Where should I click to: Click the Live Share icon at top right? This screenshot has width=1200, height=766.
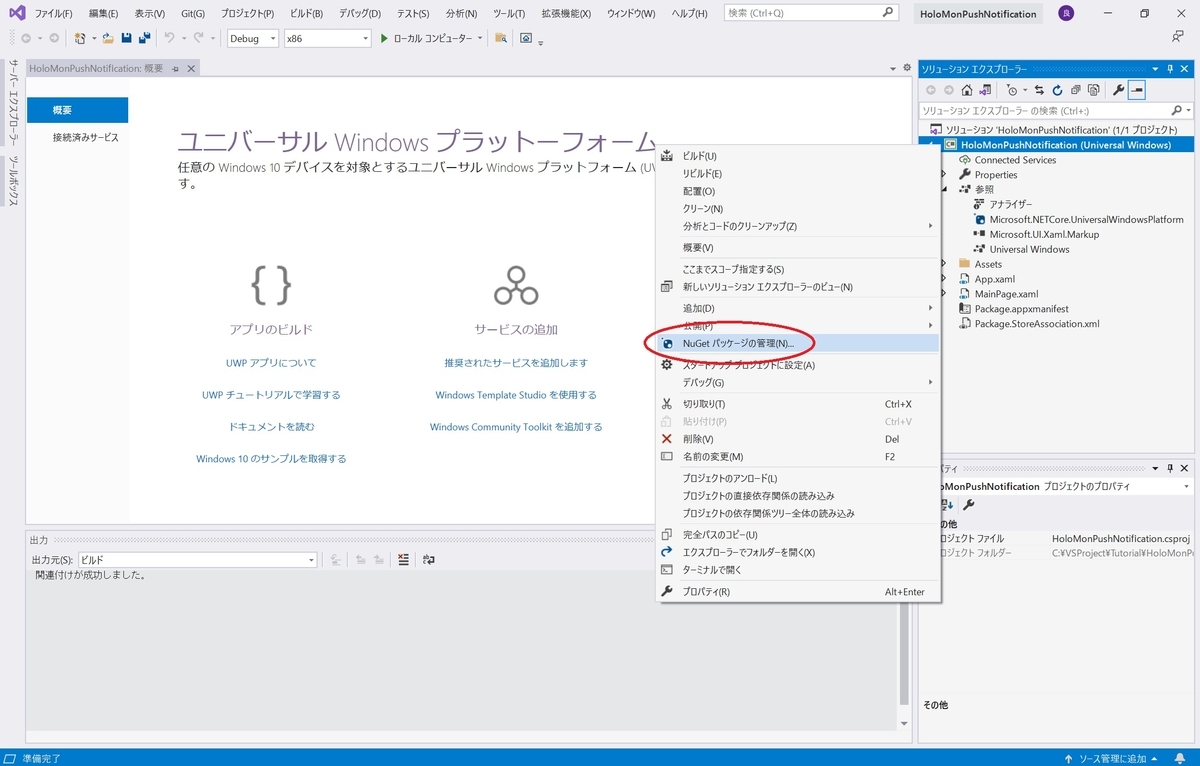click(1178, 37)
